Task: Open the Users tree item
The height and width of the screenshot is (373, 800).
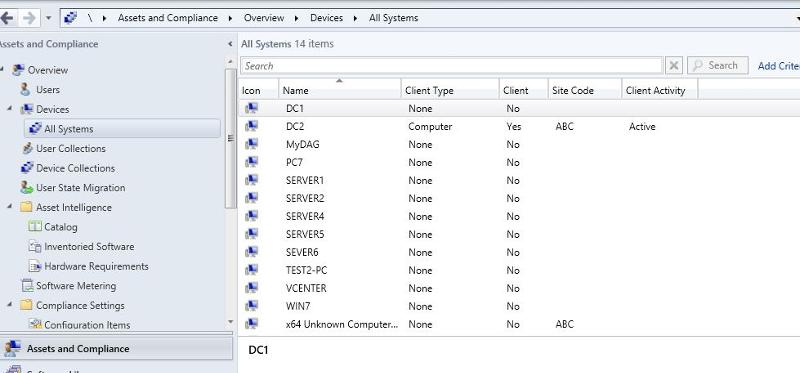Action: 48,90
